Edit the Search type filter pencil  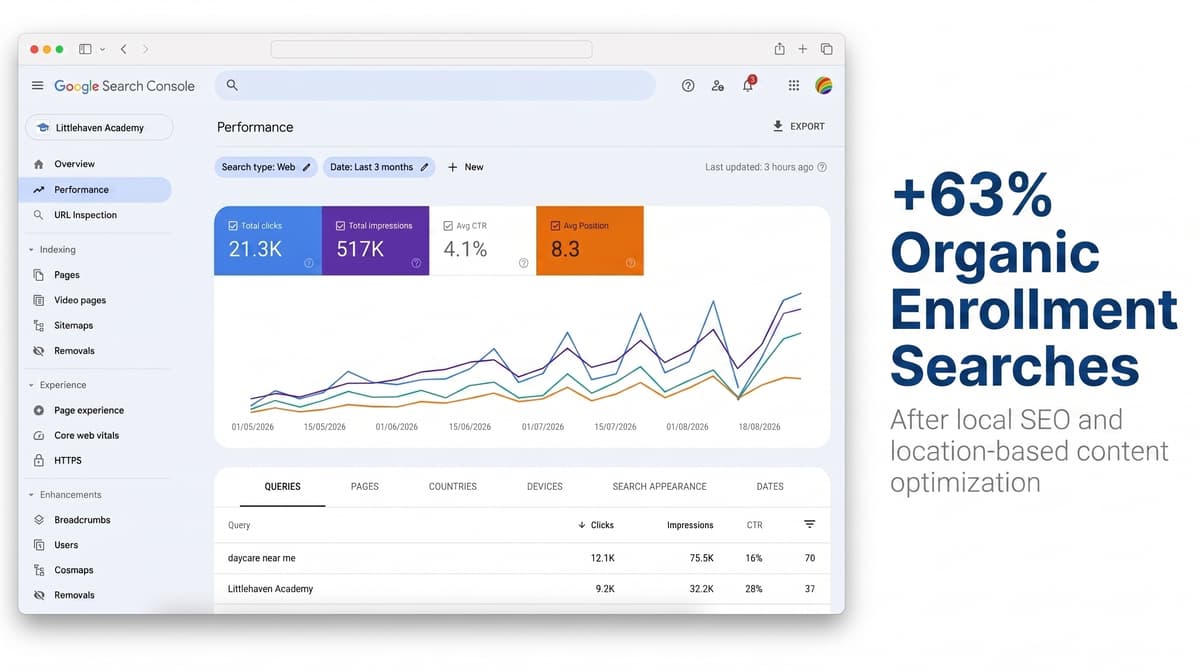(x=306, y=167)
